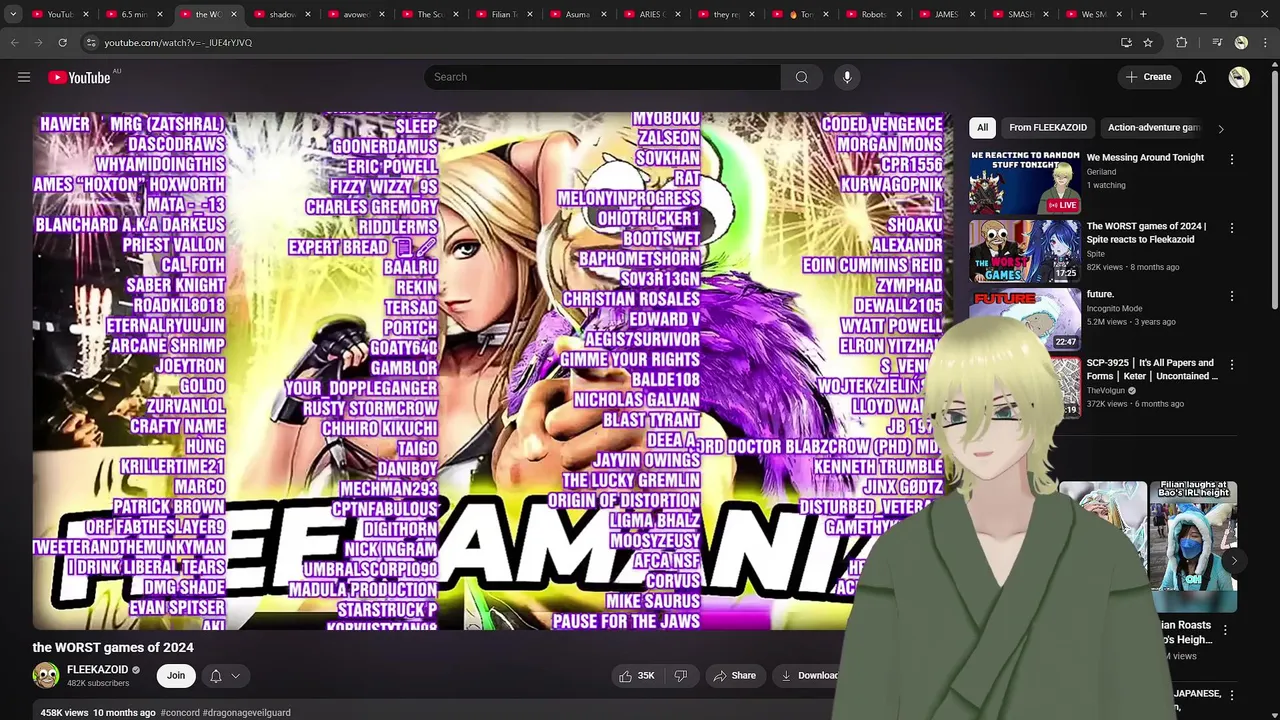Install app icon in address bar
The image size is (1280, 720).
coord(1126,42)
